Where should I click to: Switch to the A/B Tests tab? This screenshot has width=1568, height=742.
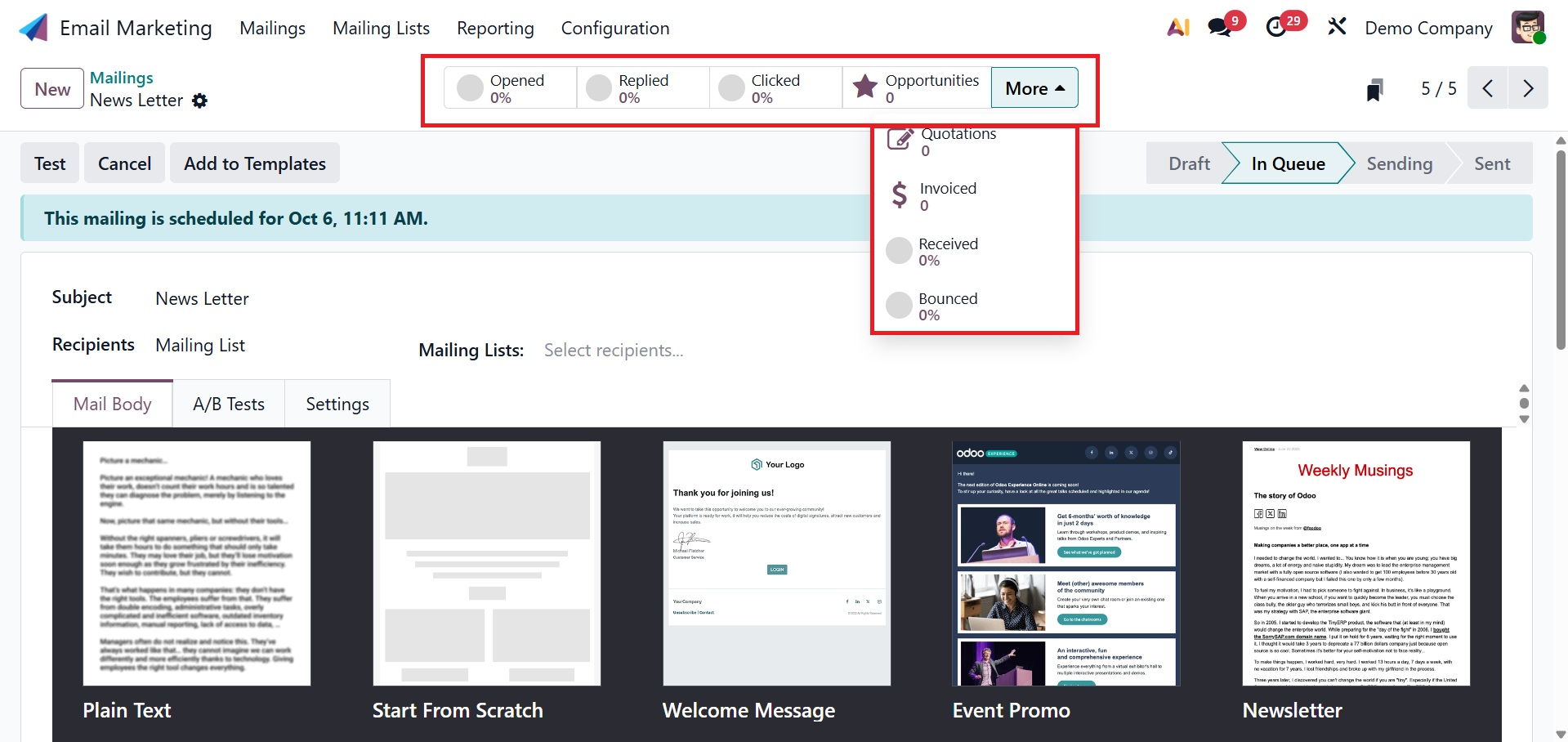click(229, 404)
